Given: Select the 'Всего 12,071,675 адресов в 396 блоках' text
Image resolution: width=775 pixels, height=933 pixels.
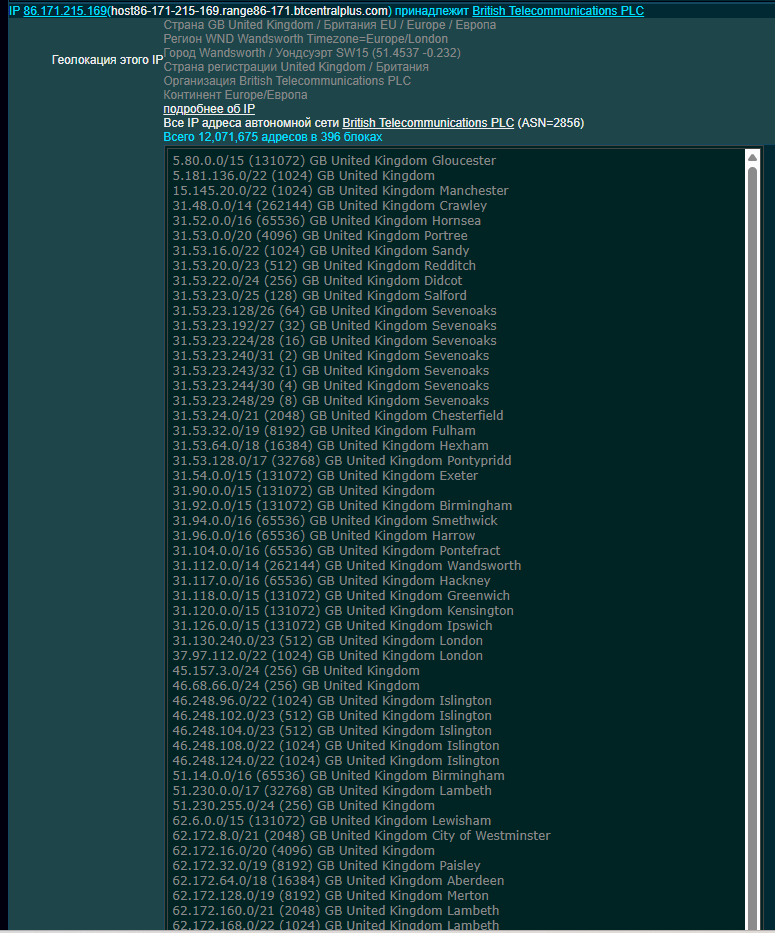Looking at the screenshot, I should click(x=273, y=137).
